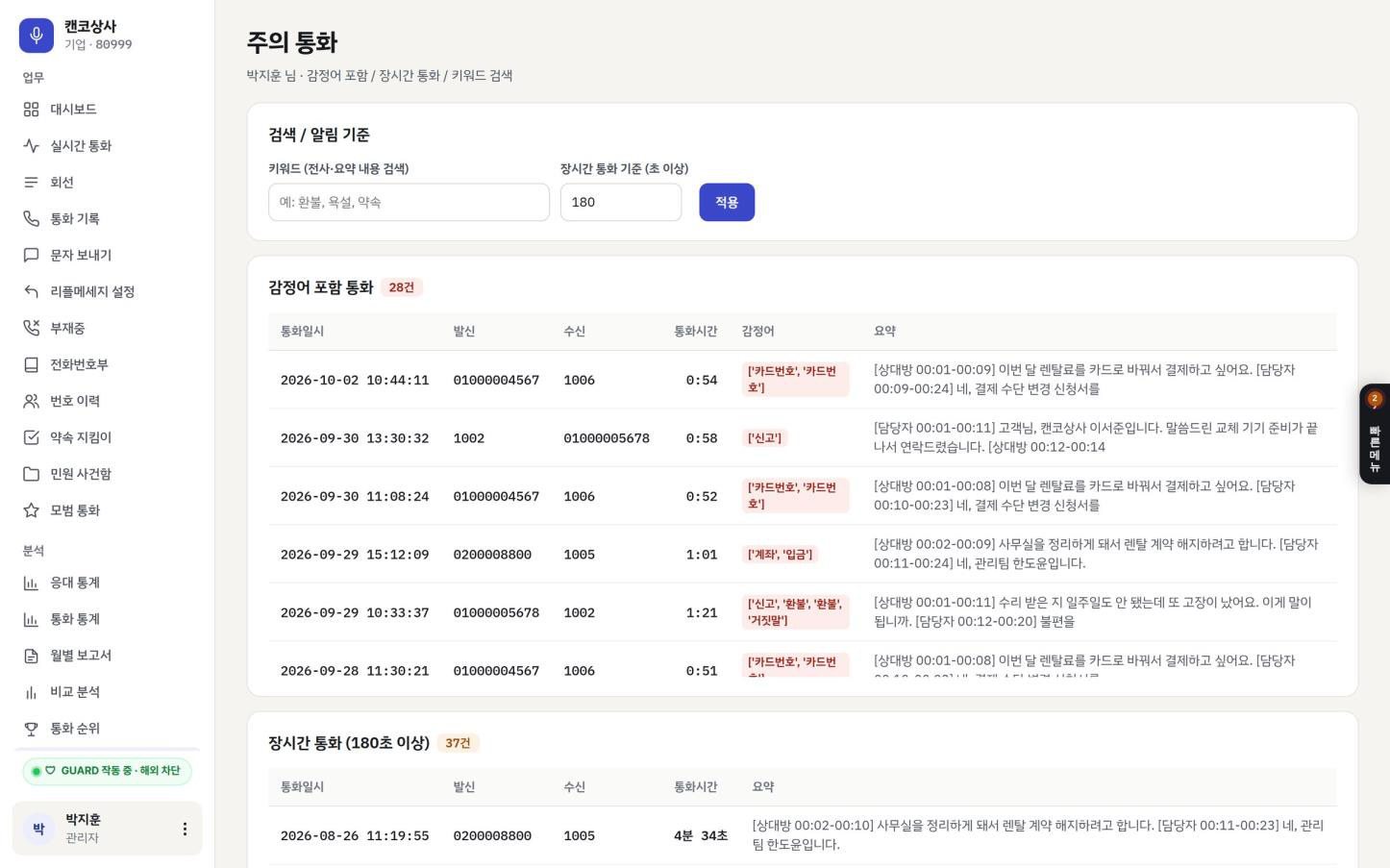Viewport: 1390px width, 868px height.
Task: Open the 응대 통계 chart icon
Action: click(x=32, y=583)
